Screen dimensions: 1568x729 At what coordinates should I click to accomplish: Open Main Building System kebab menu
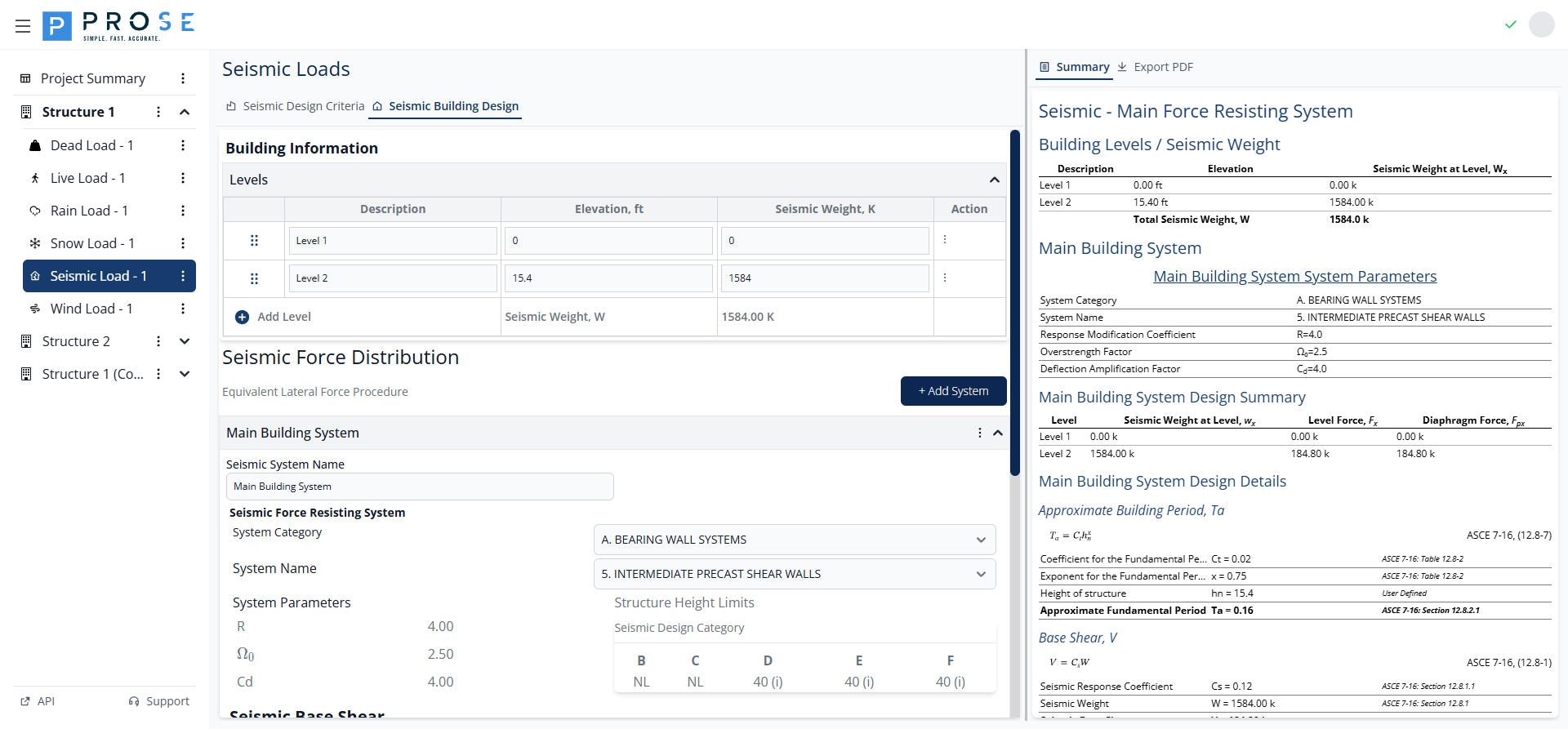(x=979, y=433)
